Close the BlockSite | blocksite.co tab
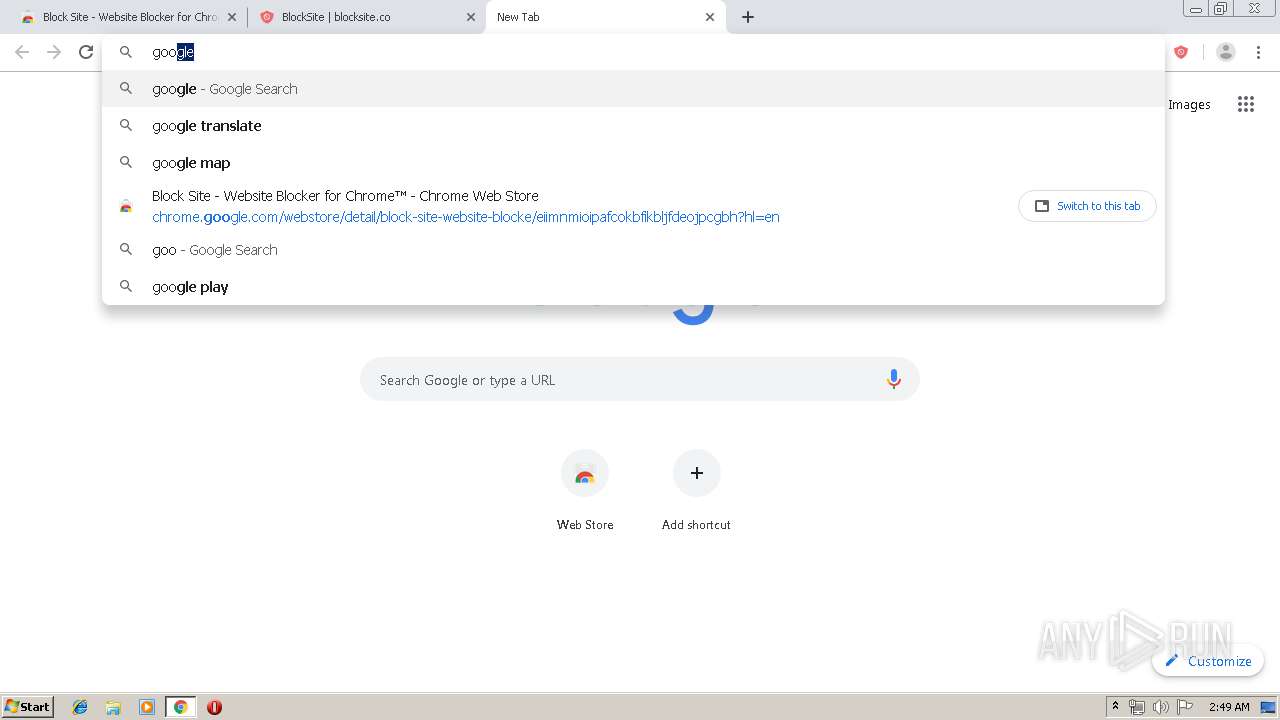The image size is (1280, 720). [x=471, y=17]
